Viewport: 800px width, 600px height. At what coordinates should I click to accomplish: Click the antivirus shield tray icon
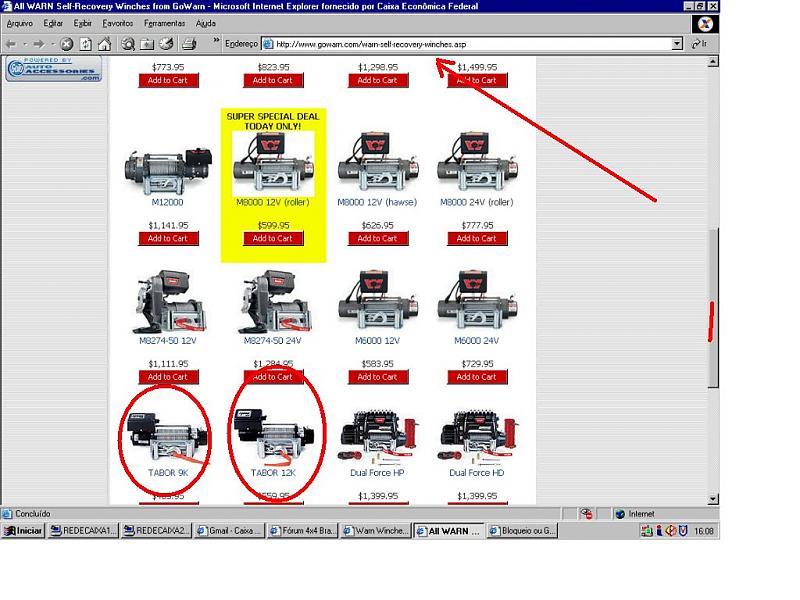pyautogui.click(x=683, y=531)
